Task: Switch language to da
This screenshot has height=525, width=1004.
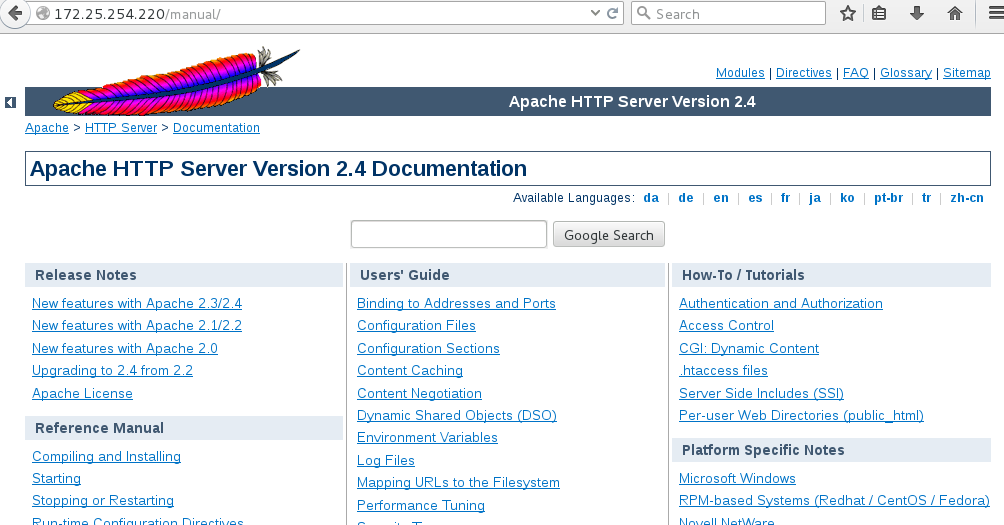Action: (x=651, y=198)
